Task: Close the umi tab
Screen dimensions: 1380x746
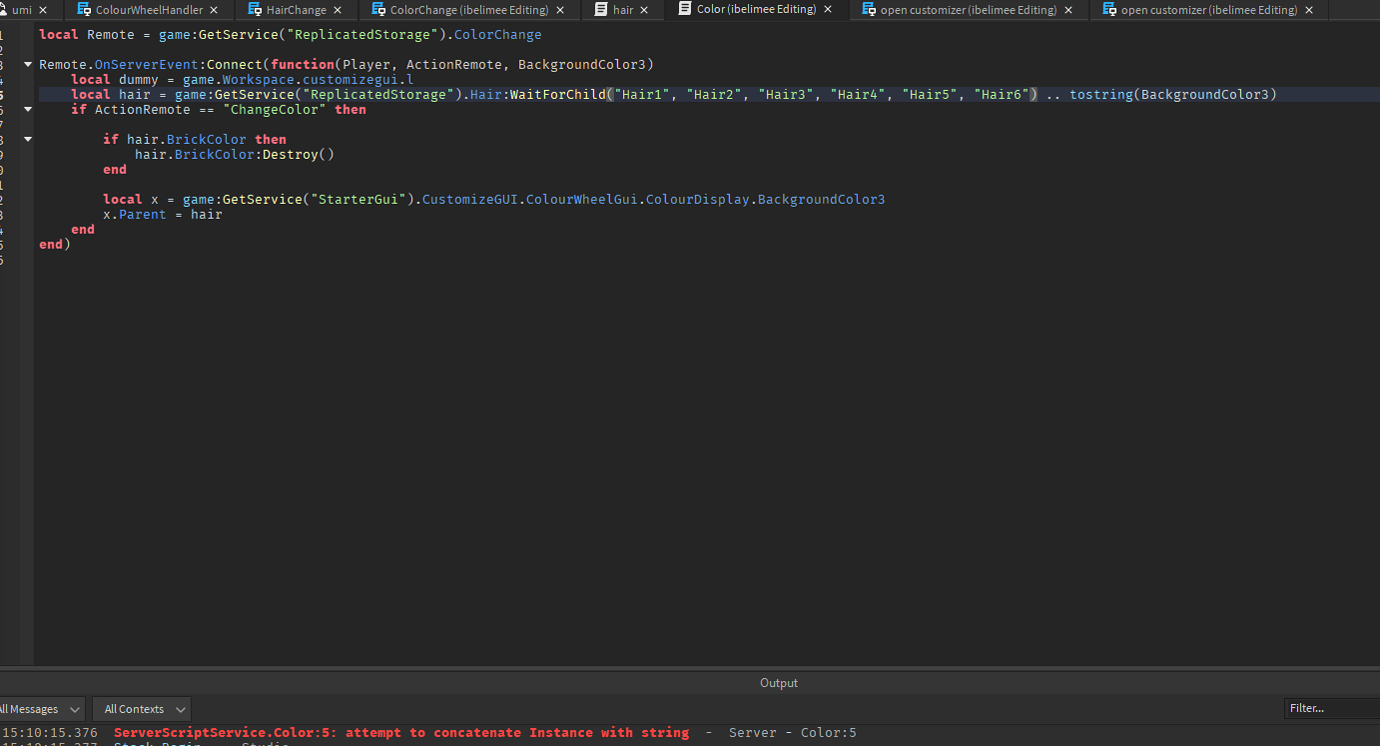Action: coord(43,10)
